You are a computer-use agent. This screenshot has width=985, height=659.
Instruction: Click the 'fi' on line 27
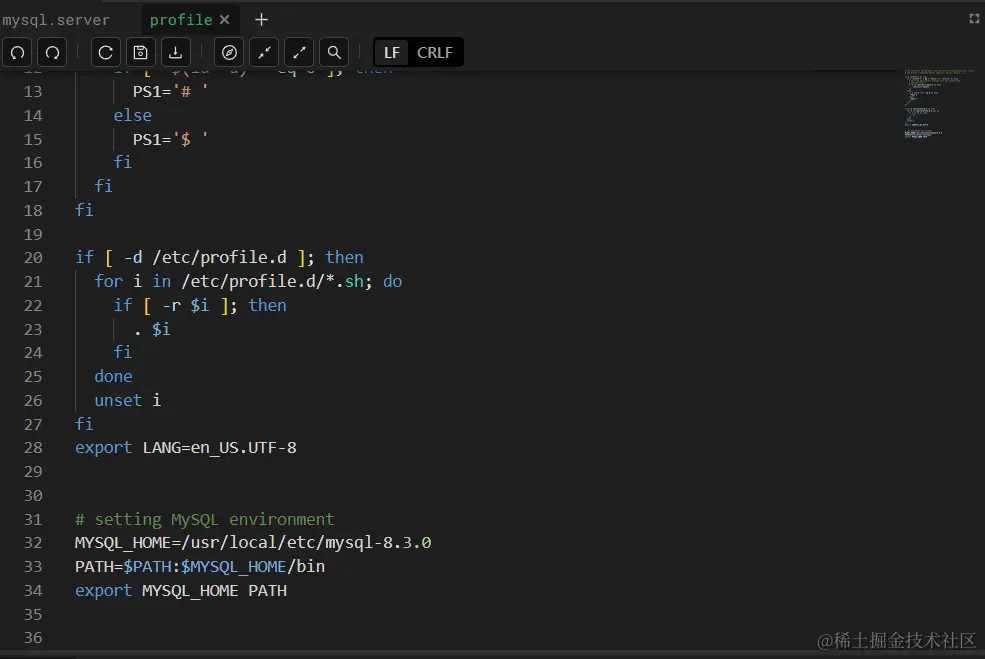[84, 424]
